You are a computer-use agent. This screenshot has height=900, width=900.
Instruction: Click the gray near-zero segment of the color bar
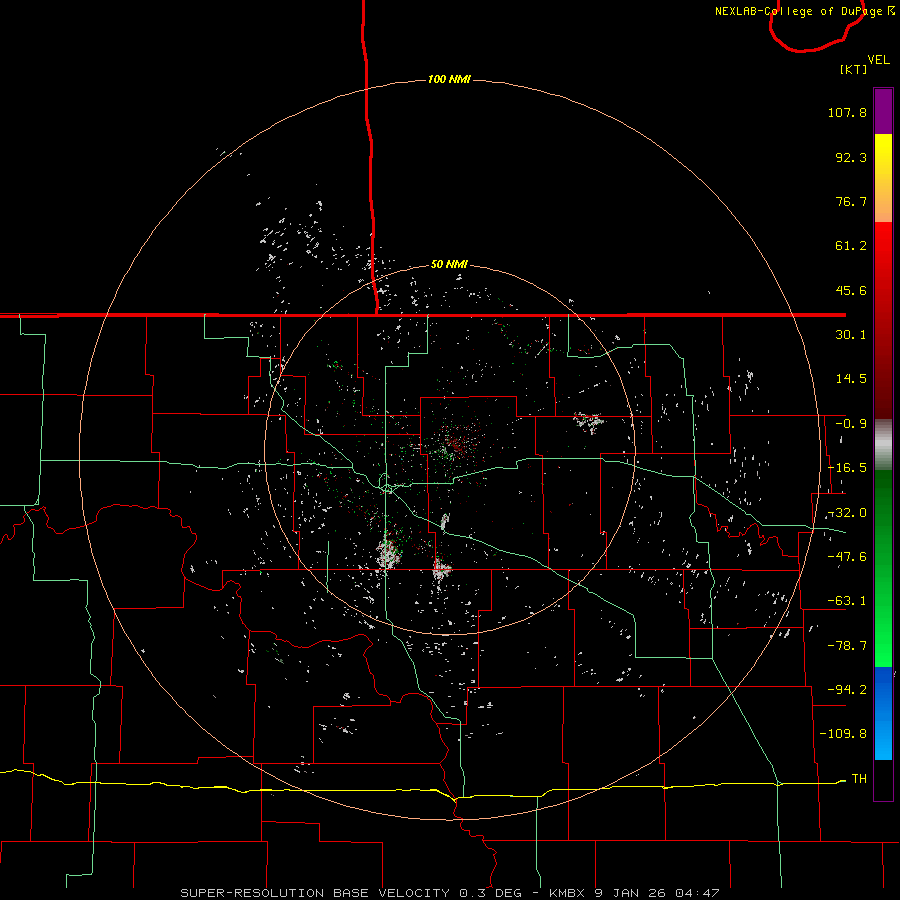(x=883, y=445)
